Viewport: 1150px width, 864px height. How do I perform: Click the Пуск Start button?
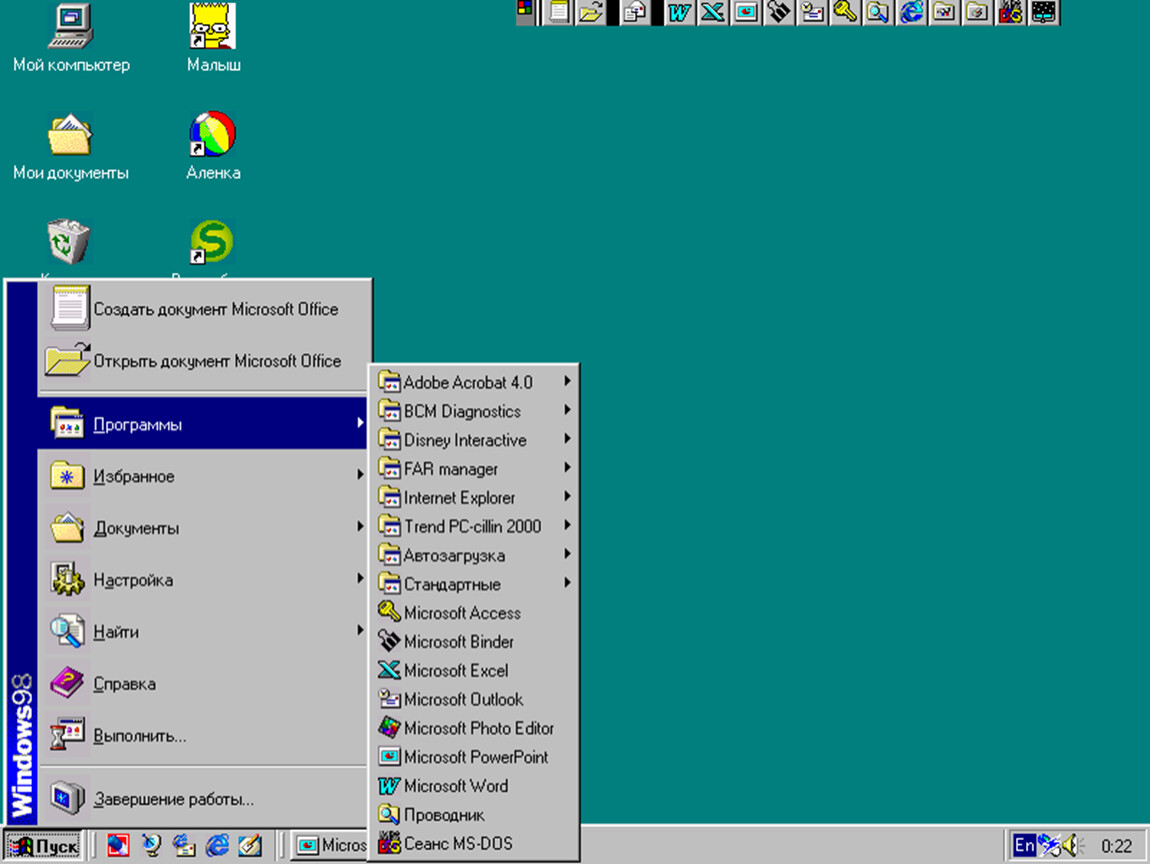click(43, 846)
